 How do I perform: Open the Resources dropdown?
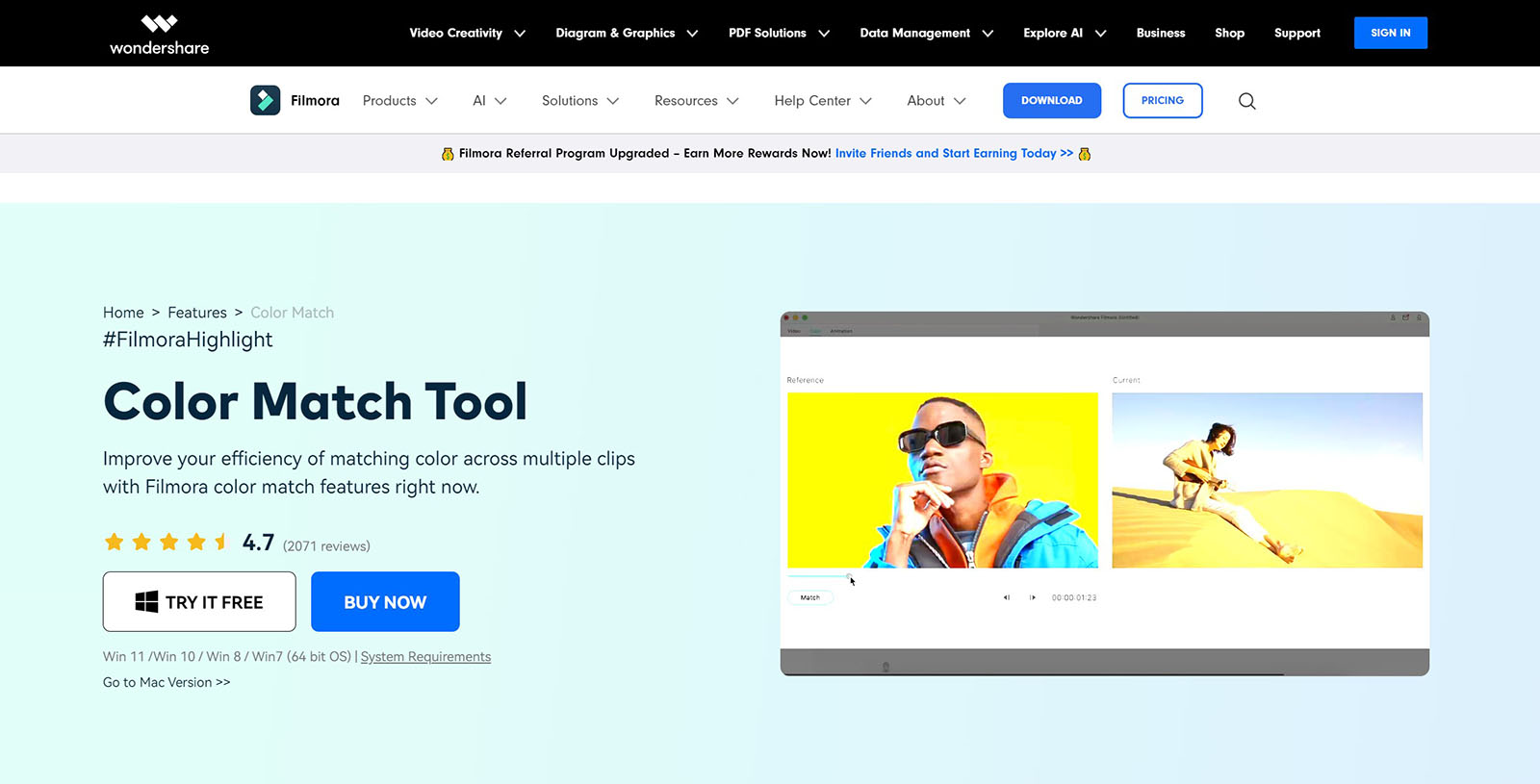[697, 101]
